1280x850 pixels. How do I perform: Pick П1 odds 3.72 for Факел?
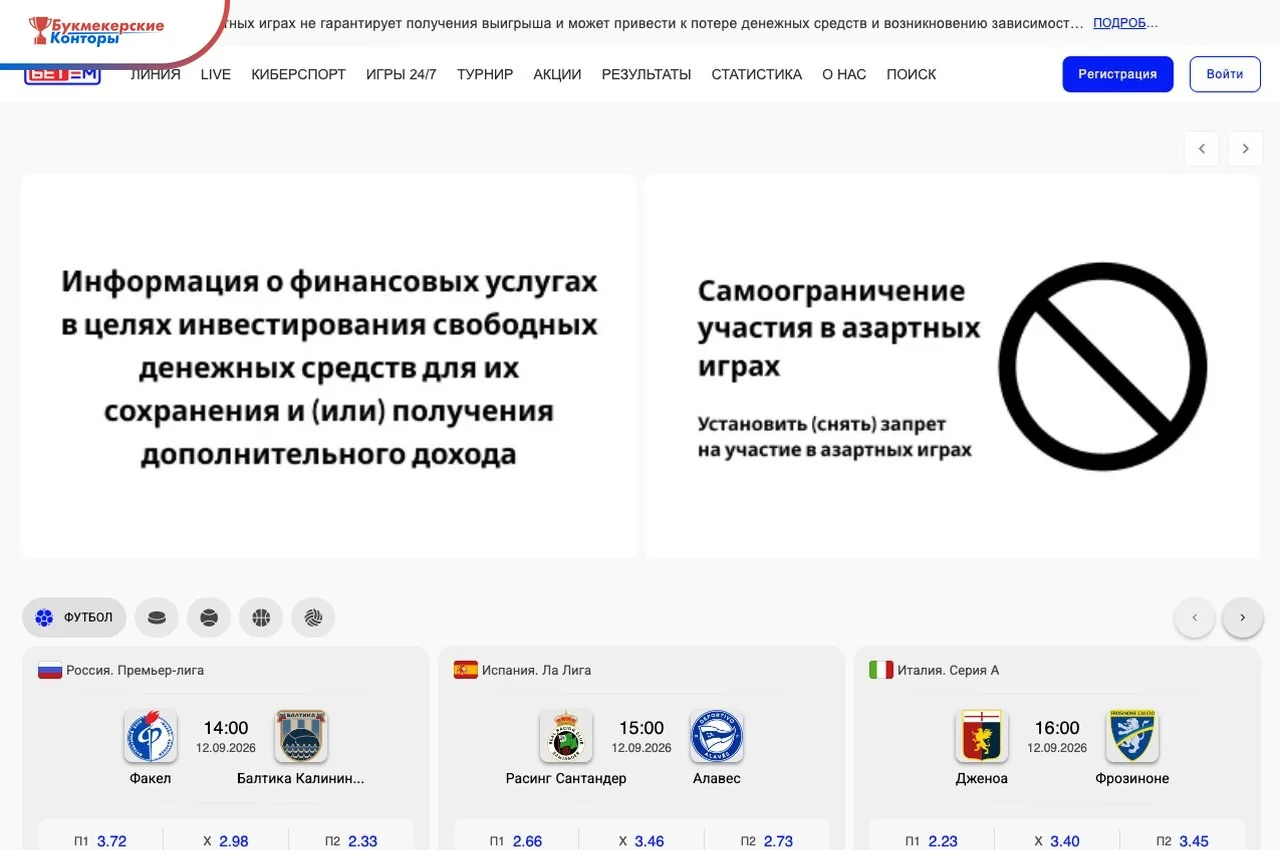tap(100, 840)
